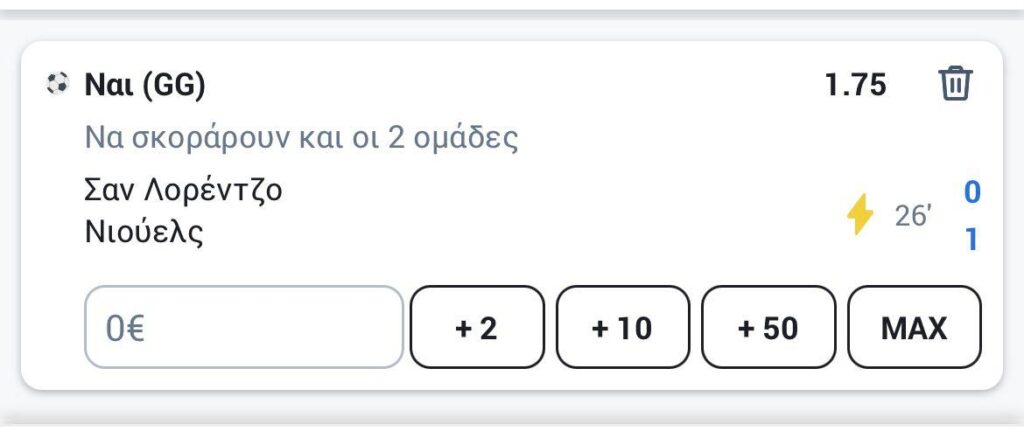Add 10 euros with the + 10 button
Image resolution: width=1024 pixels, height=445 pixels.
pyautogui.click(x=622, y=327)
